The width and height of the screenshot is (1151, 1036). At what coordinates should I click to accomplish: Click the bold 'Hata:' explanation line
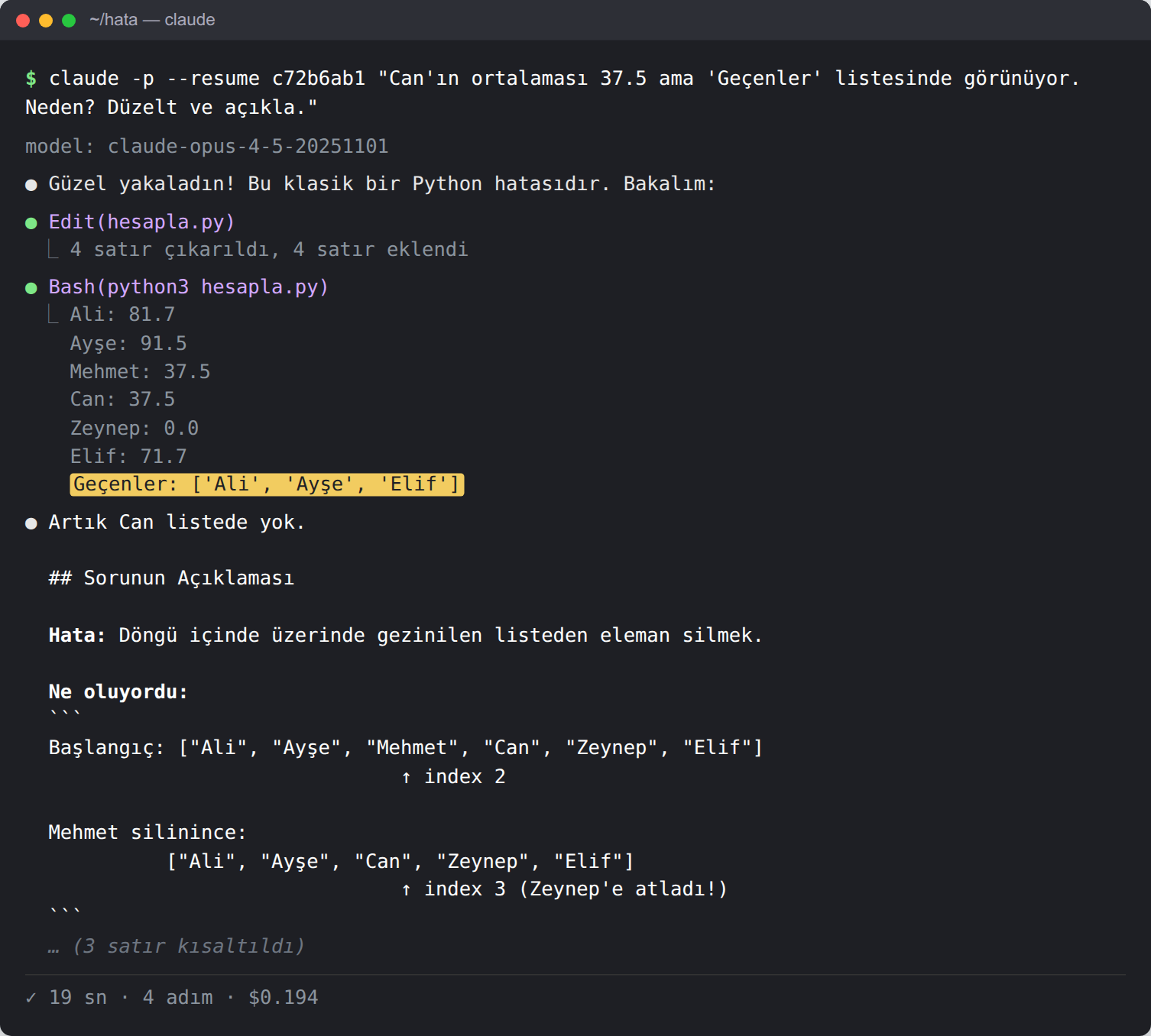click(406, 635)
